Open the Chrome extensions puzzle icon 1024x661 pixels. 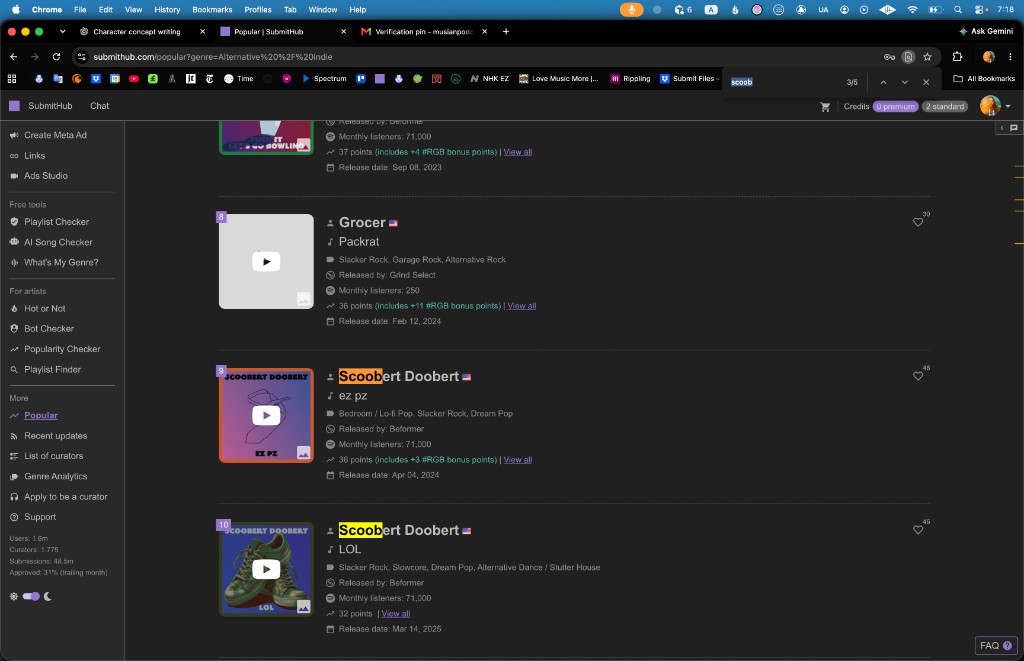click(x=957, y=57)
